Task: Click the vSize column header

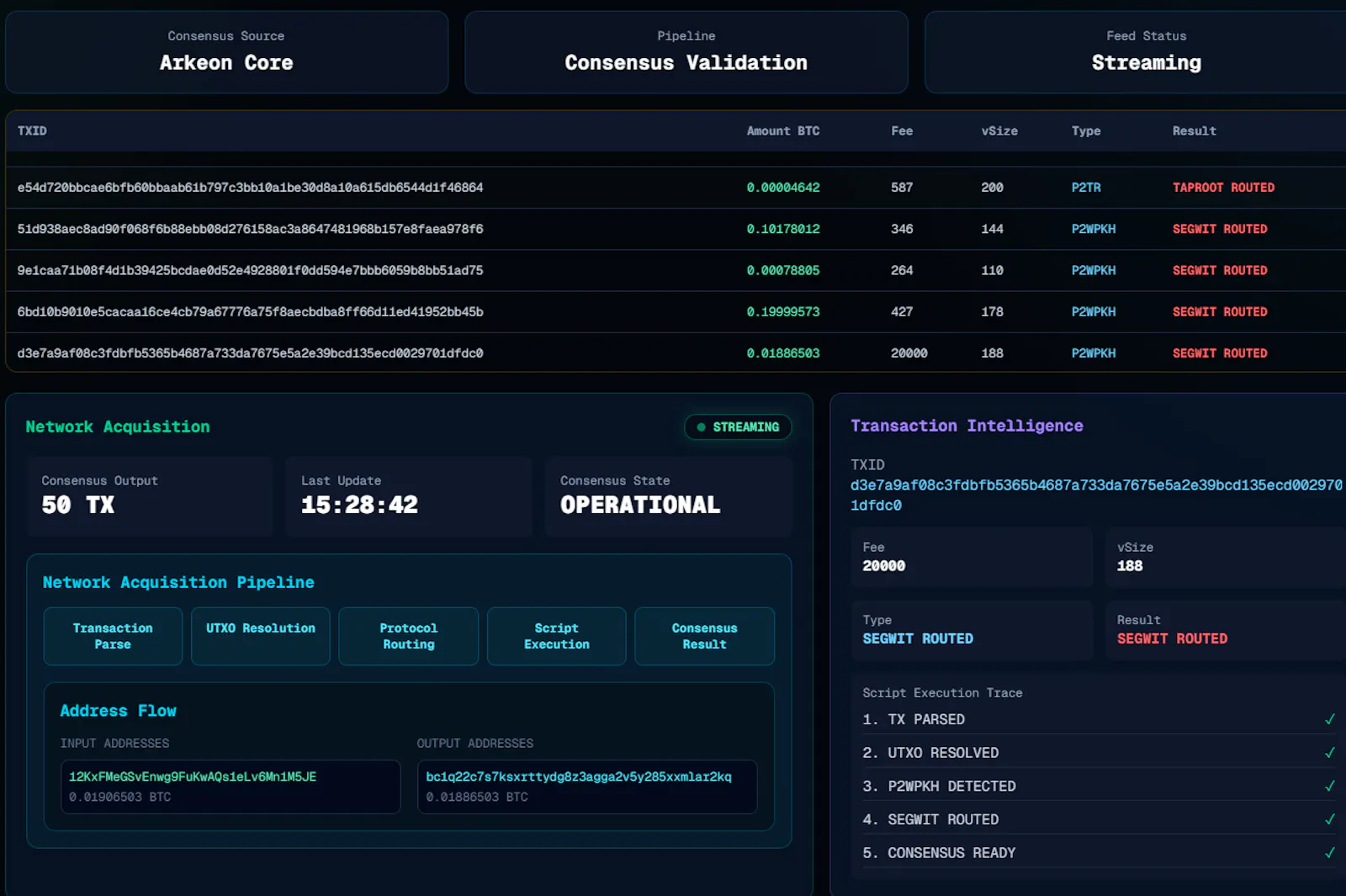Action: [x=999, y=131]
